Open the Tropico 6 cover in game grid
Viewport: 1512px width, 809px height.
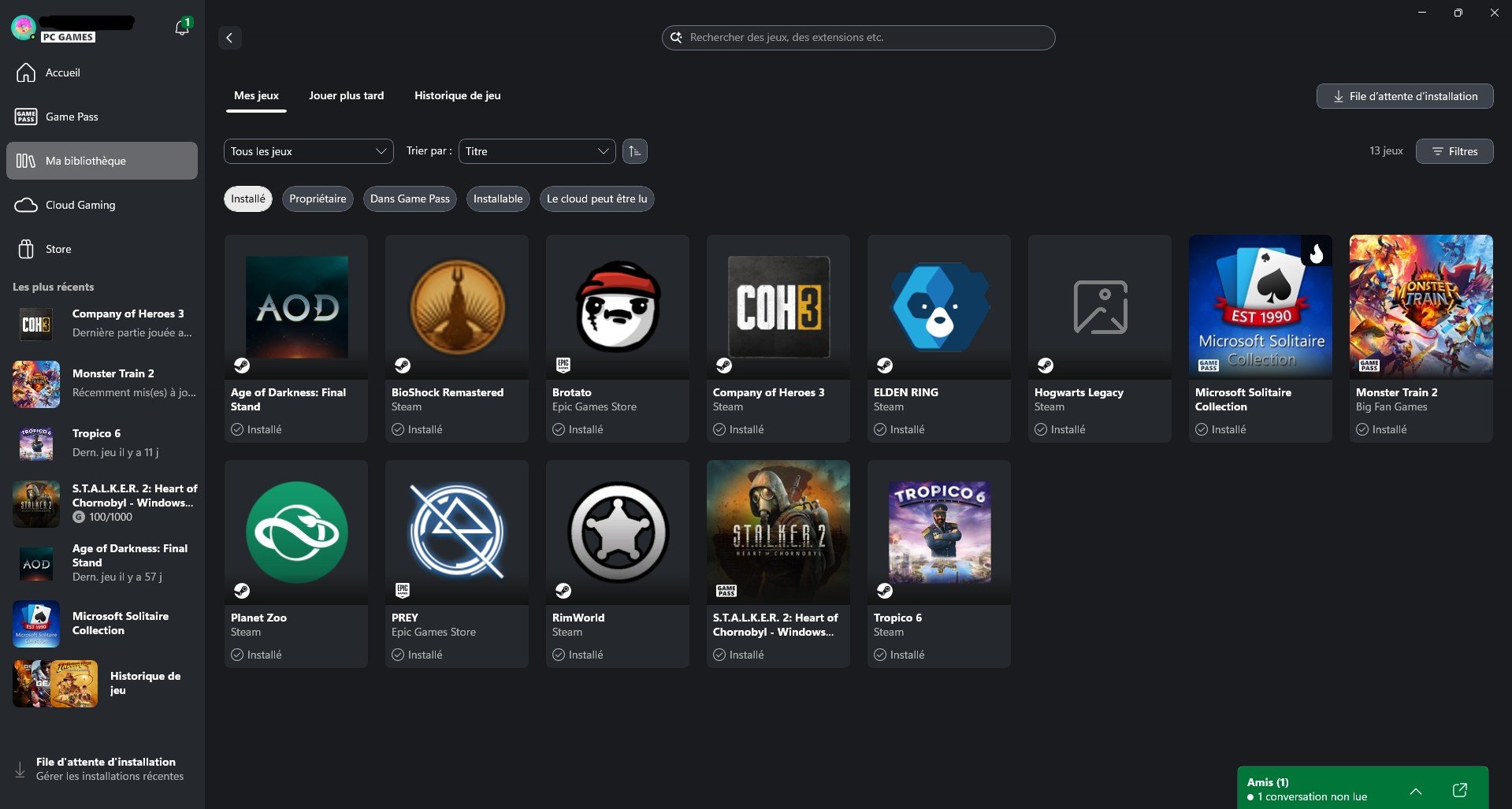[939, 533]
